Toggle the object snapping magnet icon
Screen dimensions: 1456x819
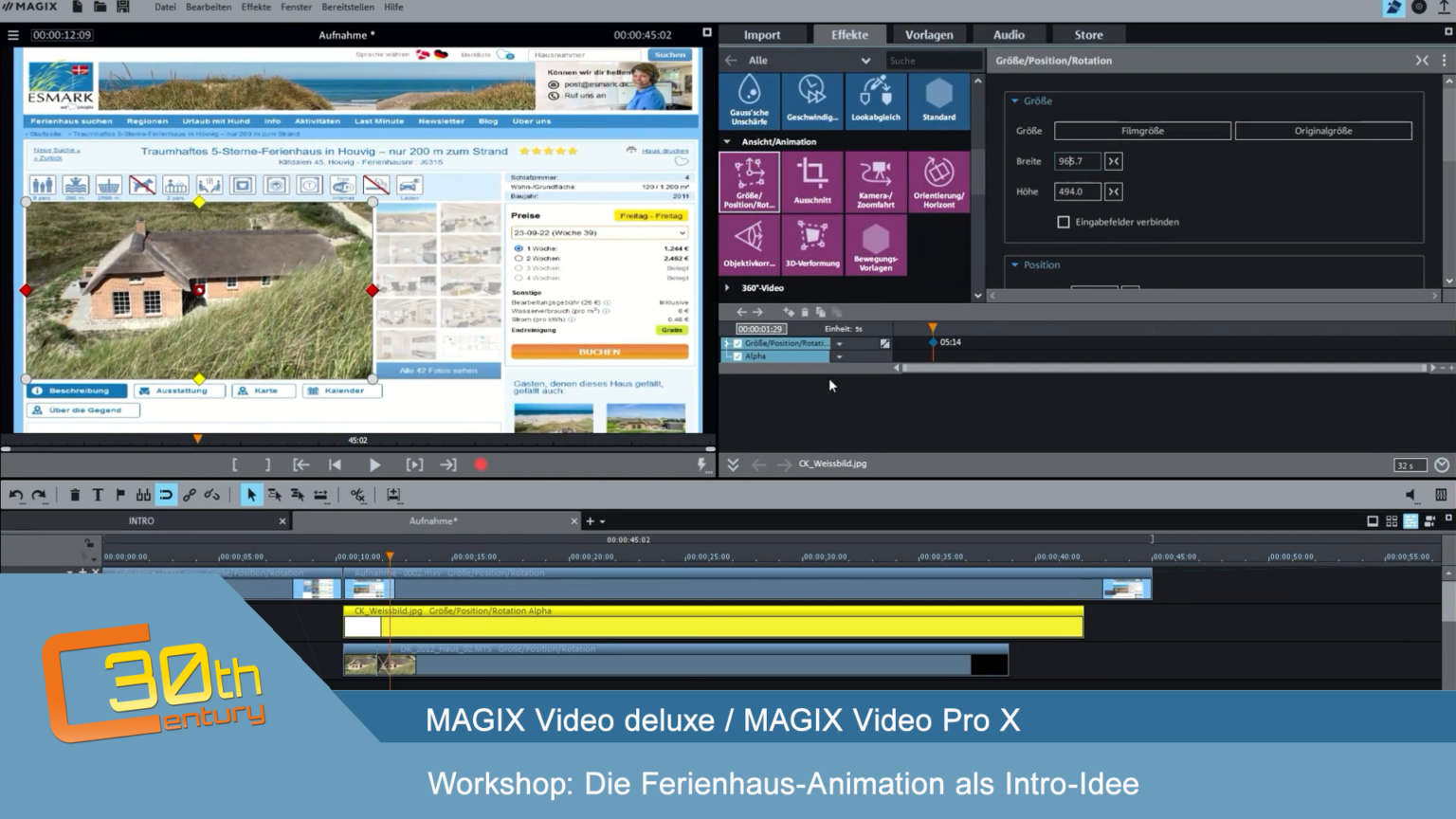(x=166, y=495)
